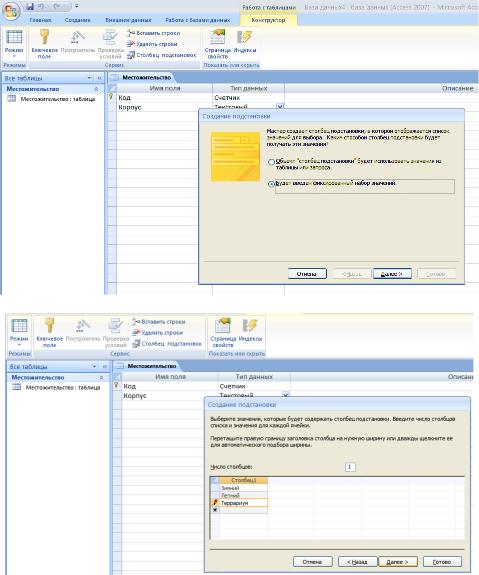Choose the table or query values radio option

[x=271, y=162]
